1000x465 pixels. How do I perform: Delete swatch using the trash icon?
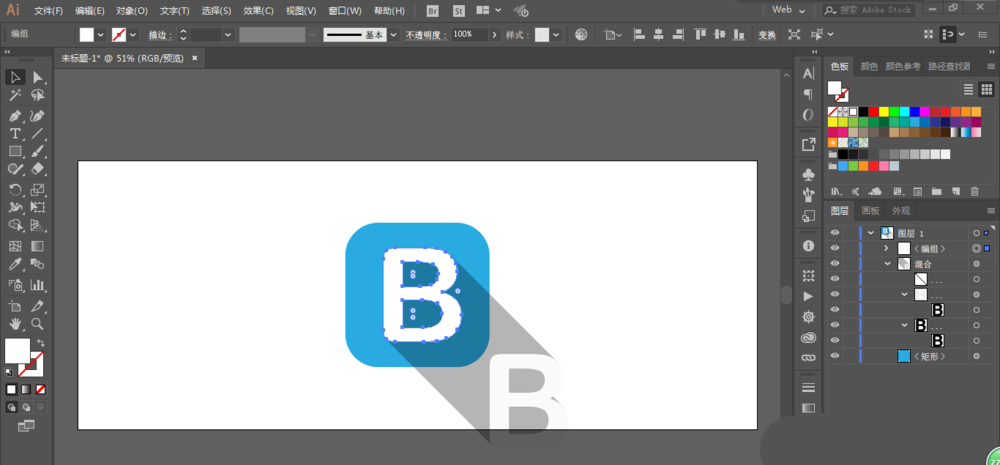tap(974, 191)
